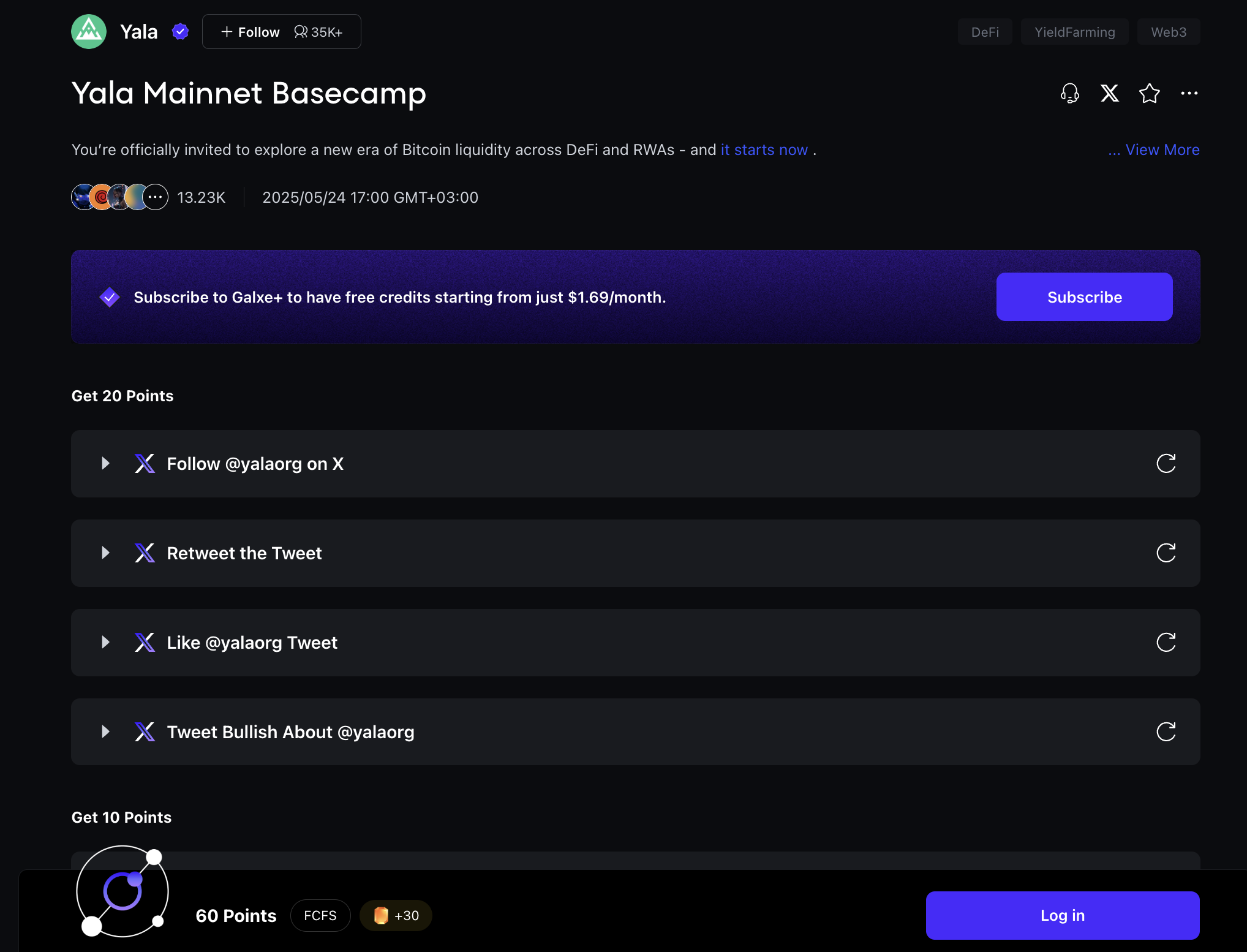Click the Yala Mainnet Basecamp title
This screenshot has height=952, width=1247.
249,94
